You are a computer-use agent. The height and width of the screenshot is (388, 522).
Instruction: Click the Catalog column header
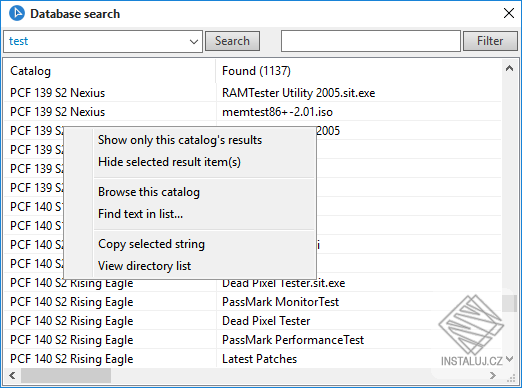point(31,71)
